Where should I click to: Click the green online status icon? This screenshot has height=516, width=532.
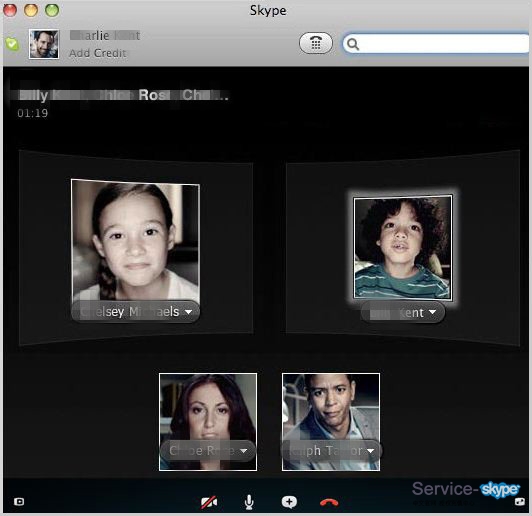(x=12, y=44)
